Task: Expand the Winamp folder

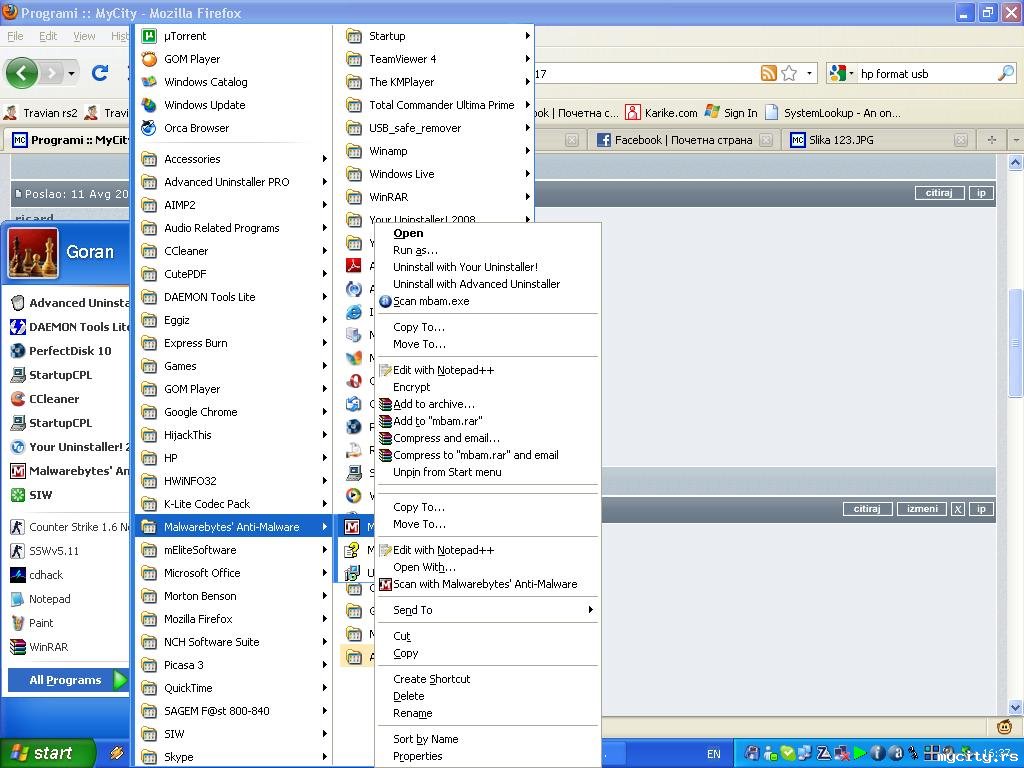Action: (x=438, y=151)
